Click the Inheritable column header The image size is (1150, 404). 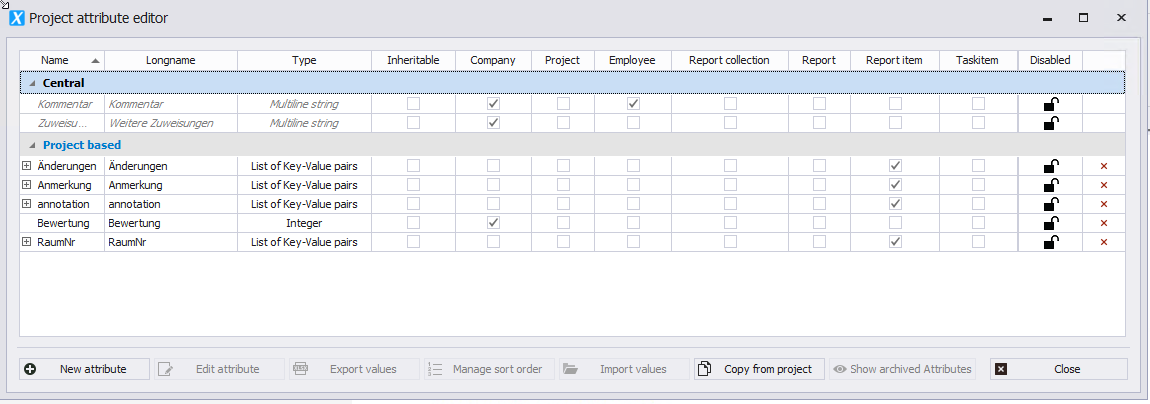(x=414, y=60)
